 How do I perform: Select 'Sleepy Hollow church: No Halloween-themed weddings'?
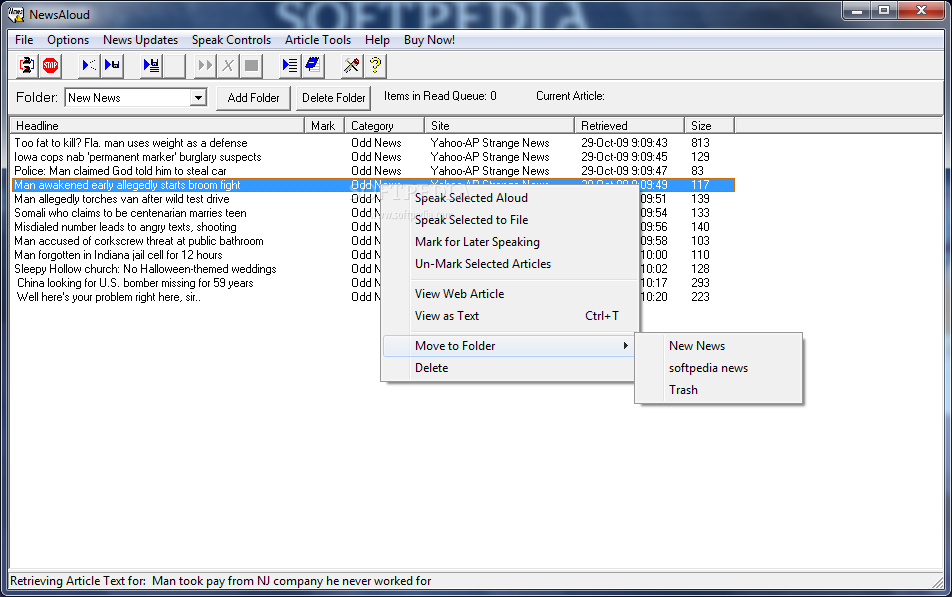(x=145, y=268)
